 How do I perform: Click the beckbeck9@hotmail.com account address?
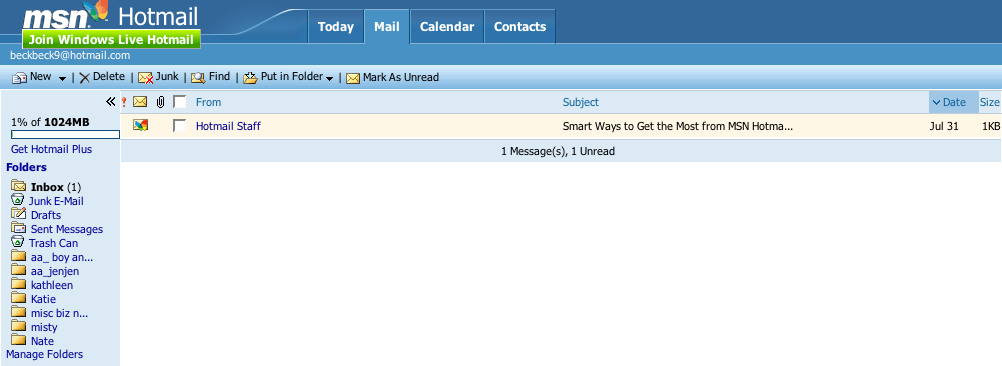(70, 56)
